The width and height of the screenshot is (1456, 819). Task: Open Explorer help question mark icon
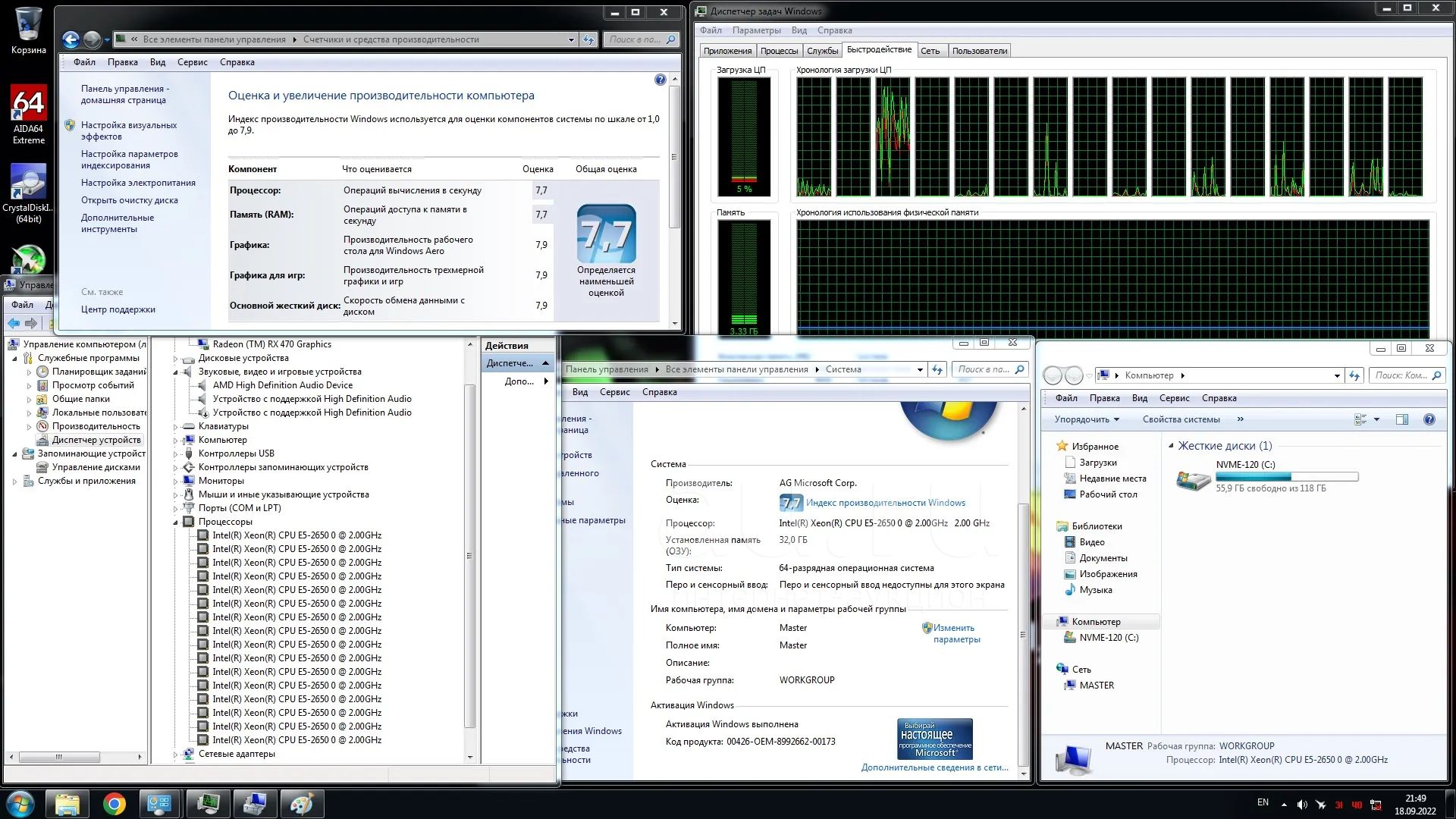[1429, 419]
